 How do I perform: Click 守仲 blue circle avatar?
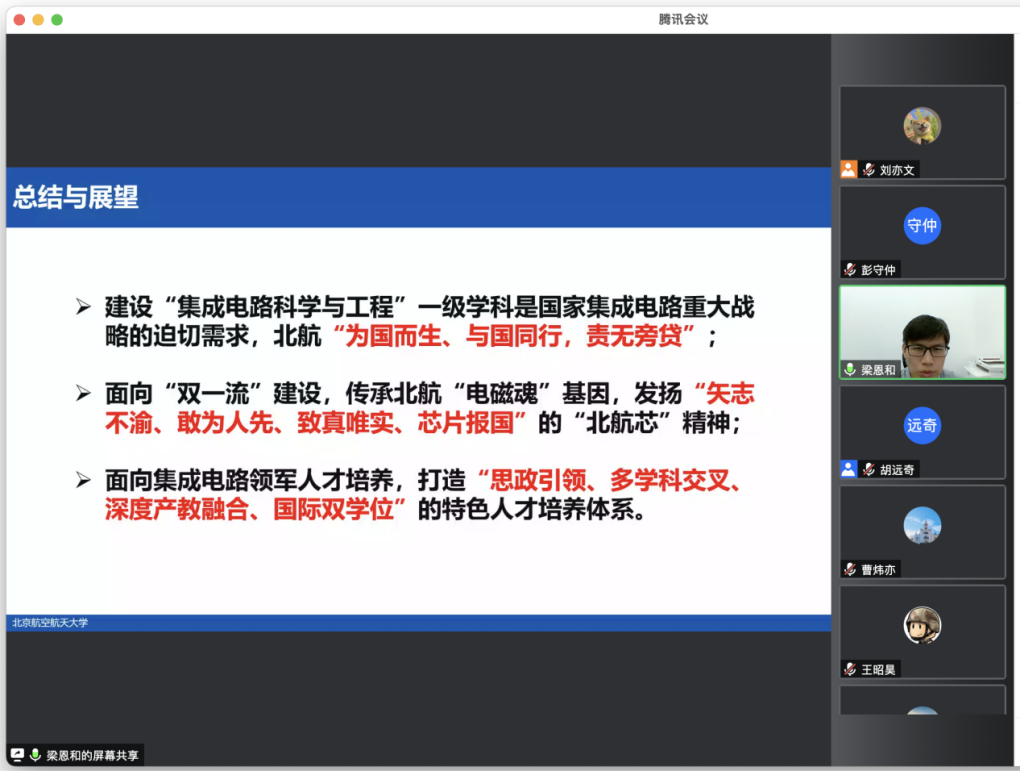tap(922, 226)
